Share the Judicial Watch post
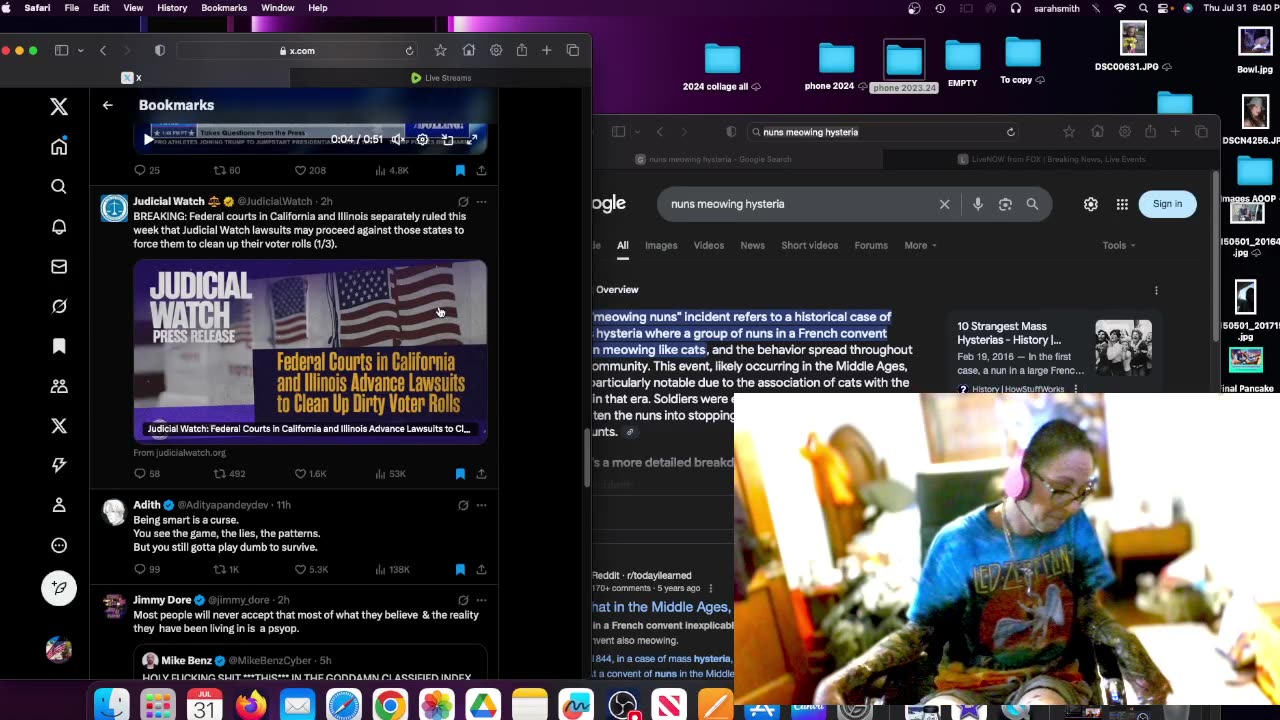Screen dimensions: 1280x720 pos(481,474)
